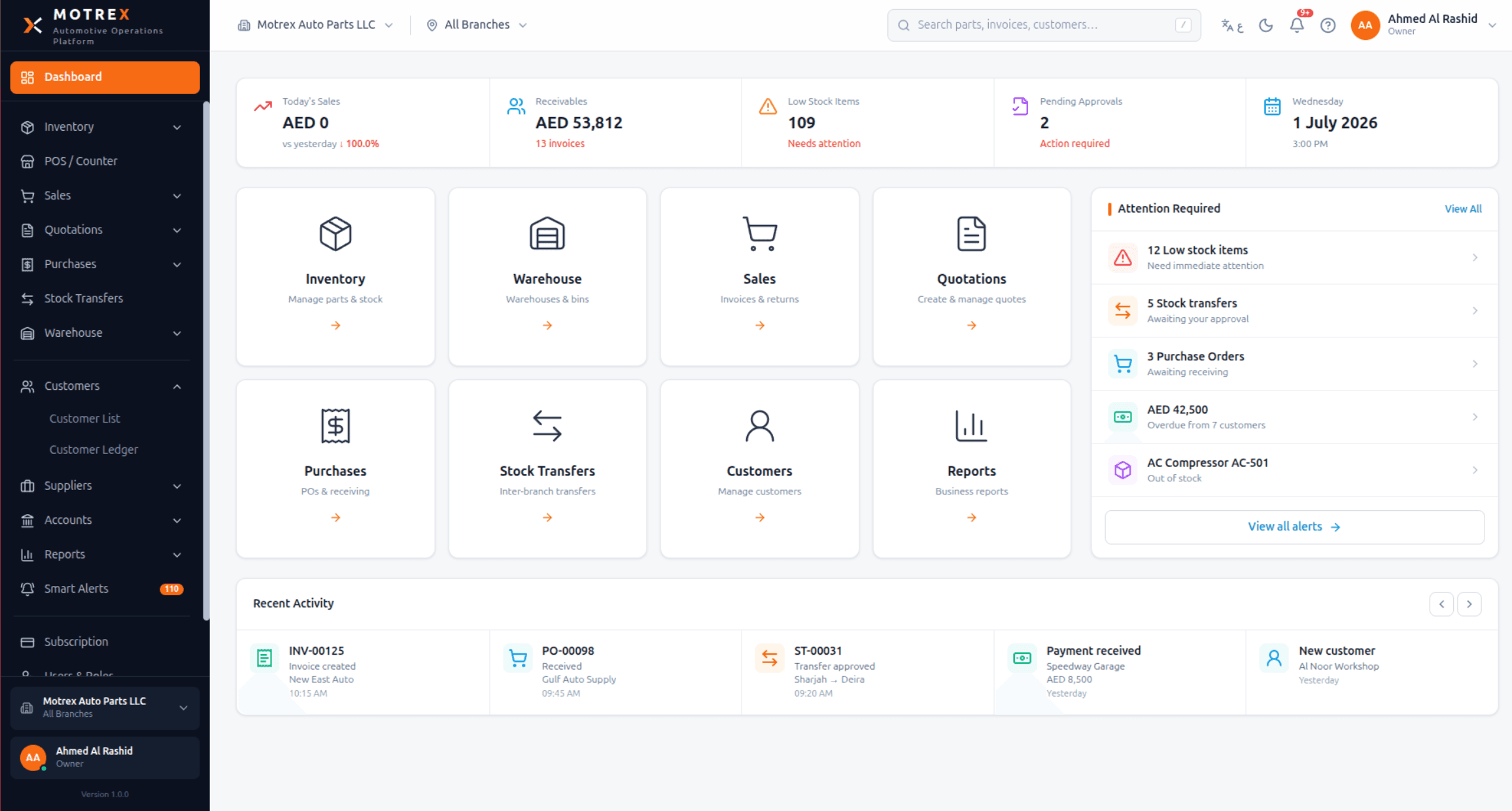1512x811 pixels.
Task: Click the PO-00098 cart icon
Action: (517, 658)
